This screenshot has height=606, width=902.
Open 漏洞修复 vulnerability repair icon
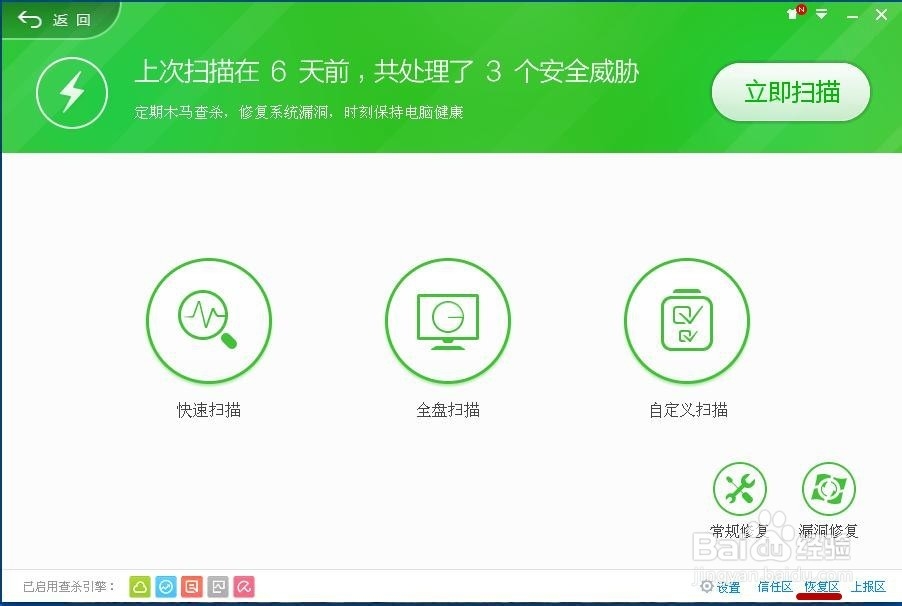tap(829, 489)
